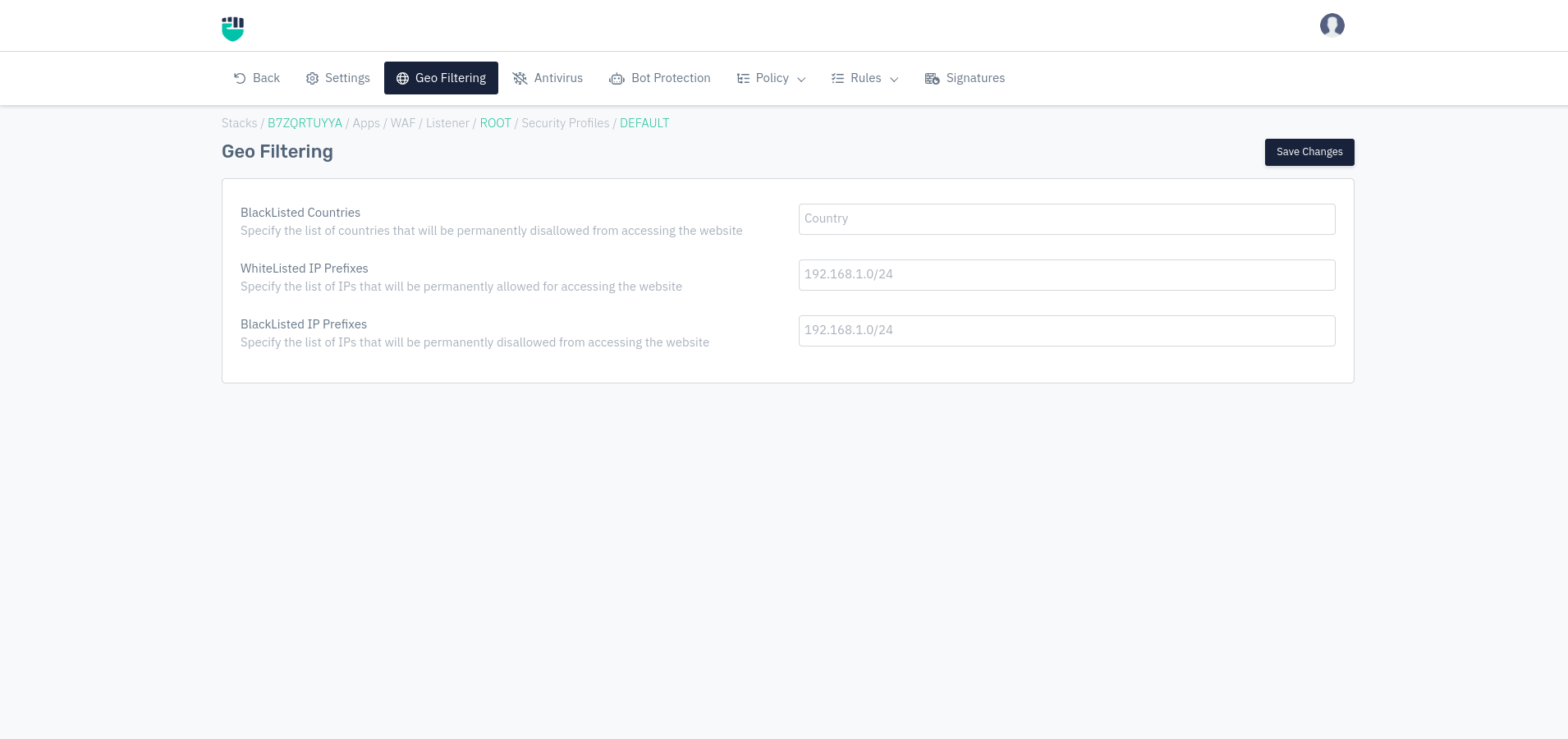
Task: Click the Policy list icon
Action: tap(743, 79)
